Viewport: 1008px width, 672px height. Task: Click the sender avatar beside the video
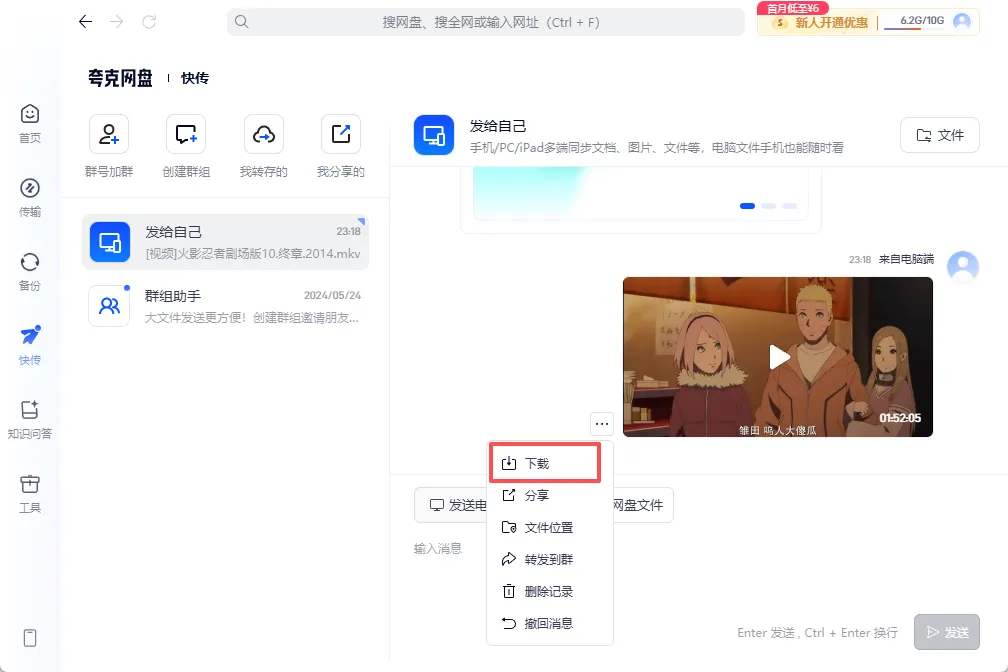[963, 266]
